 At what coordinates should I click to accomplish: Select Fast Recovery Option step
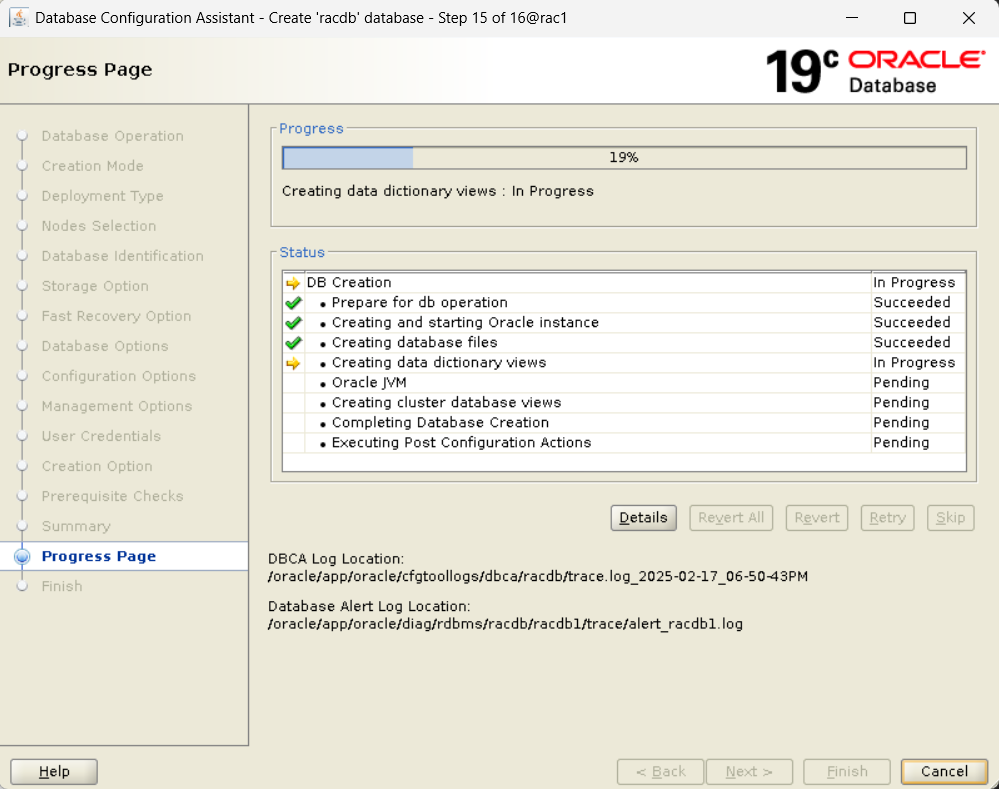point(116,316)
